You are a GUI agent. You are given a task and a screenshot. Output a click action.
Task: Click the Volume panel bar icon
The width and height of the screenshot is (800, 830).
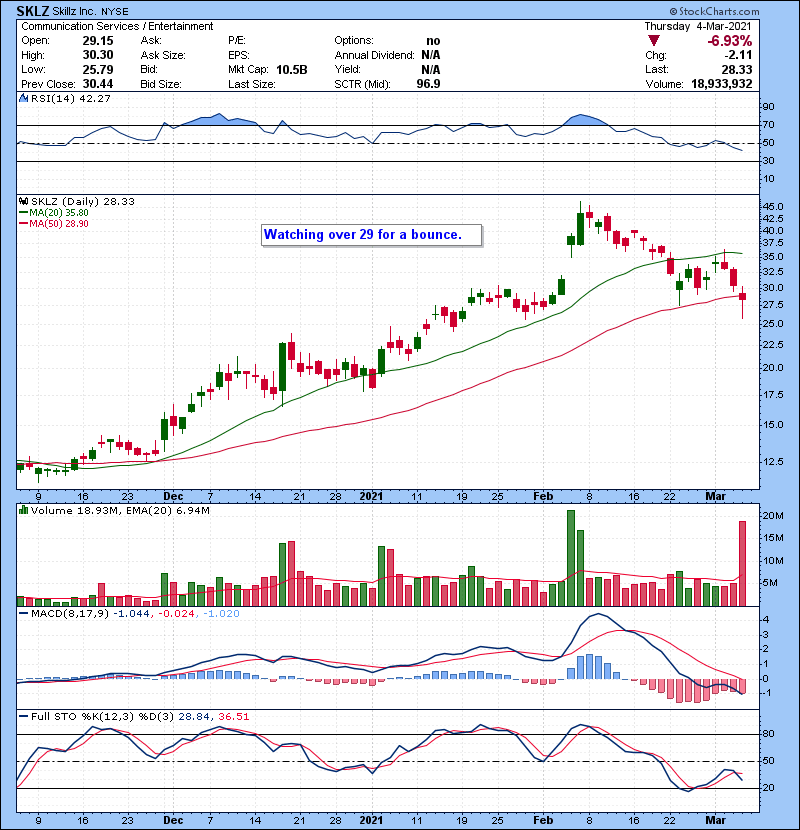(x=23, y=510)
